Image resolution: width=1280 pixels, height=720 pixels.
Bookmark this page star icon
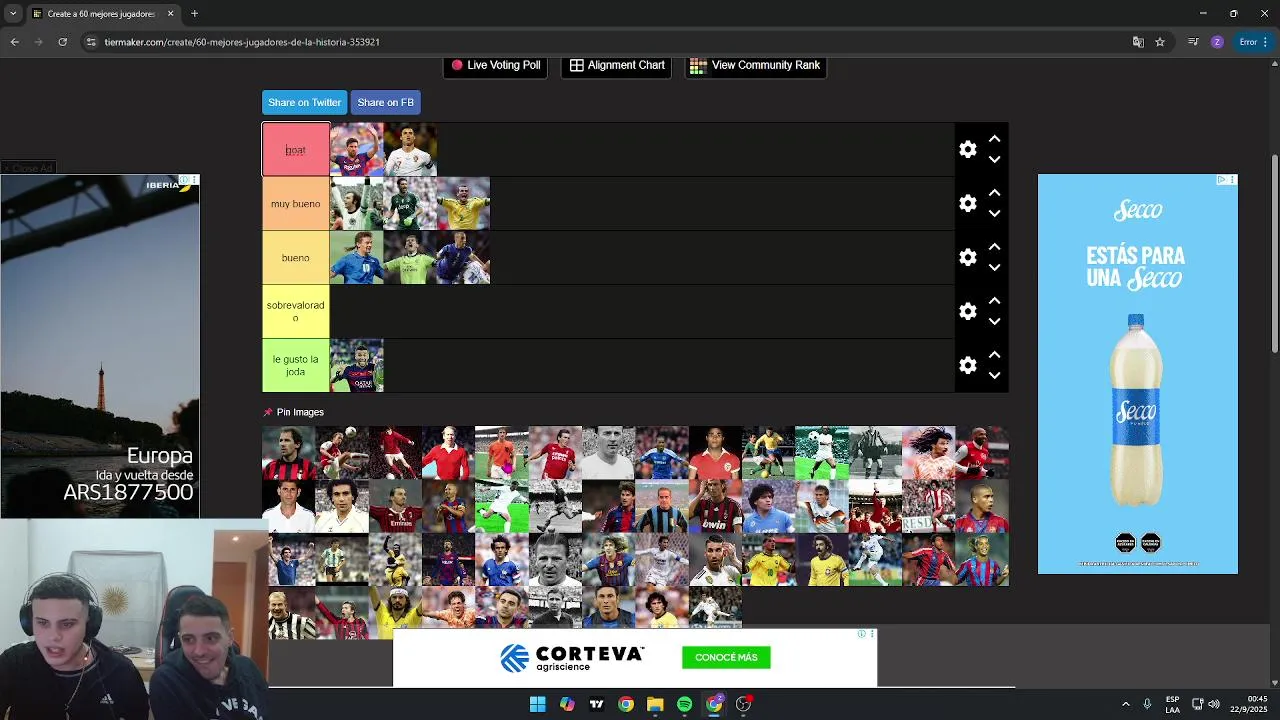point(1160,42)
